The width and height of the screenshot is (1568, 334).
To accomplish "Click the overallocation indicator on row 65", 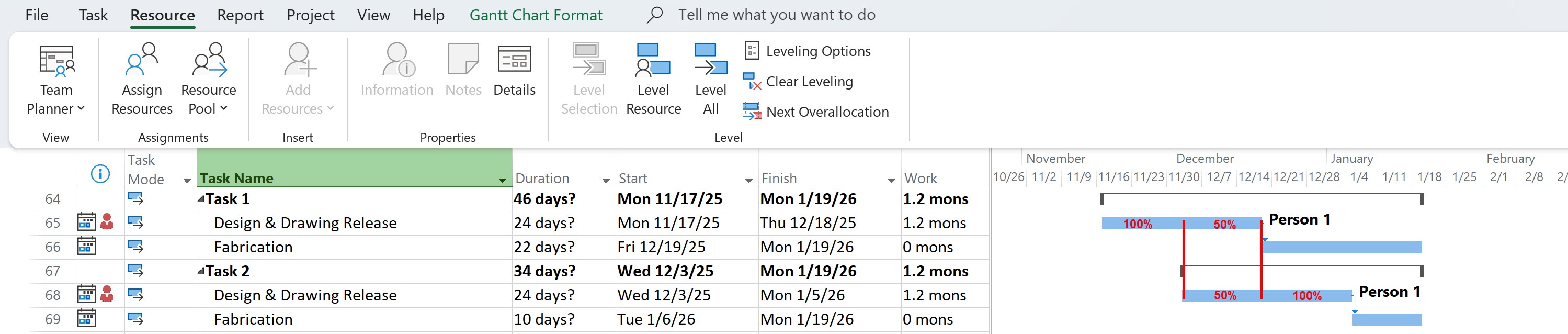I will pos(107,222).
